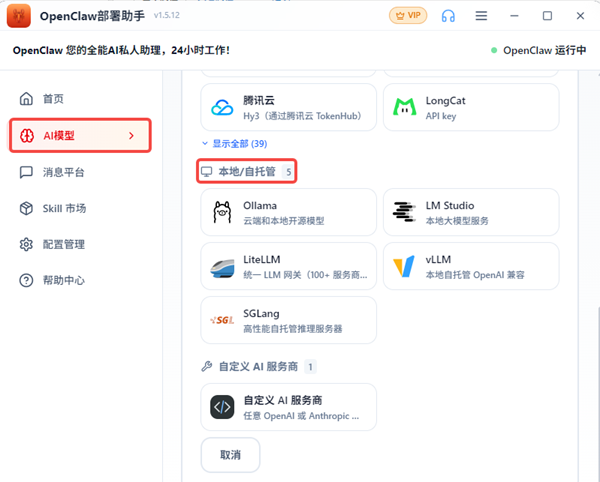Image resolution: width=600 pixels, height=482 pixels.
Task: Click the 本地自托管 OpenAI 兼容 description
Action: tap(475, 275)
